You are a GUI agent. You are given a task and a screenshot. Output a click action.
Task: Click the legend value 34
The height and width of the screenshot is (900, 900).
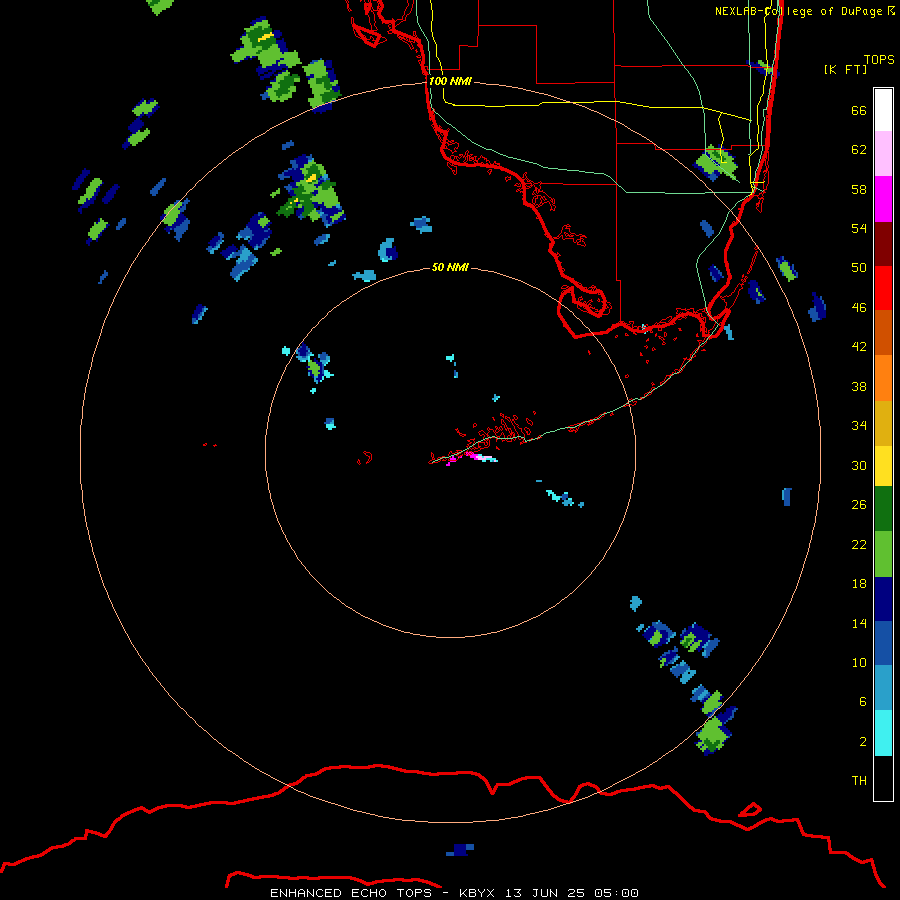859,425
